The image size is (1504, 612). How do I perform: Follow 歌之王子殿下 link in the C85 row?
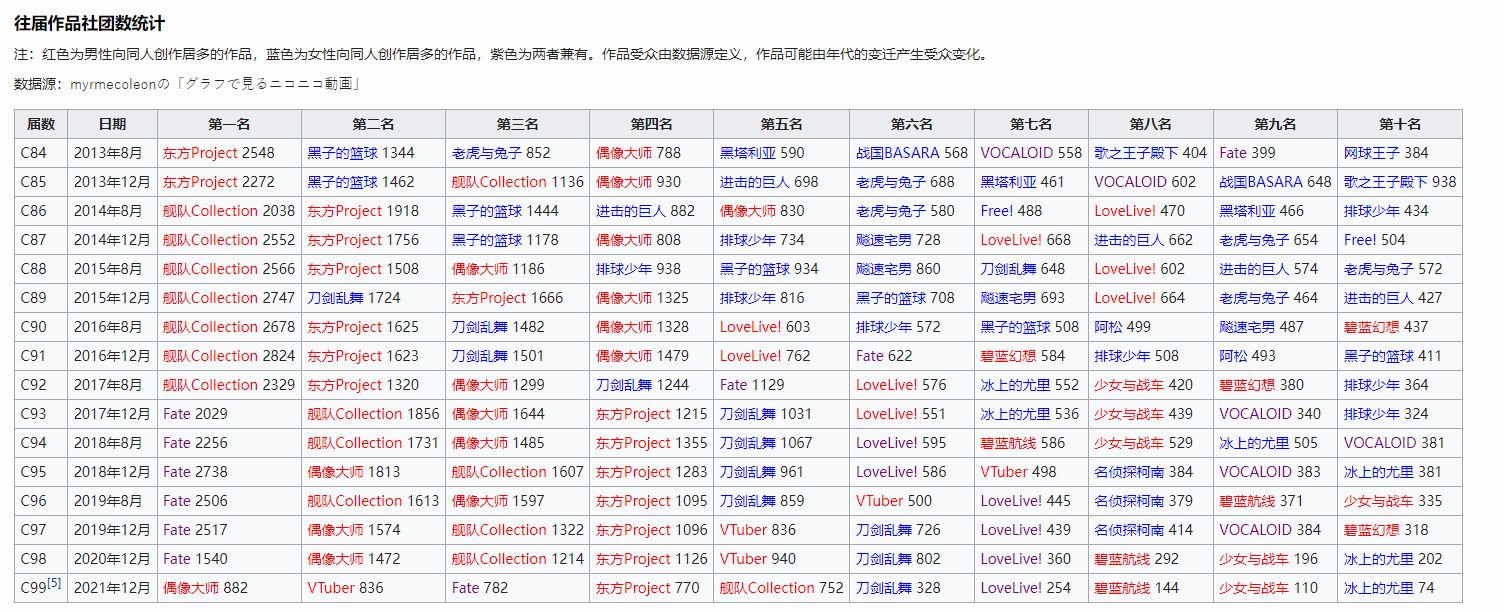pos(1386,182)
